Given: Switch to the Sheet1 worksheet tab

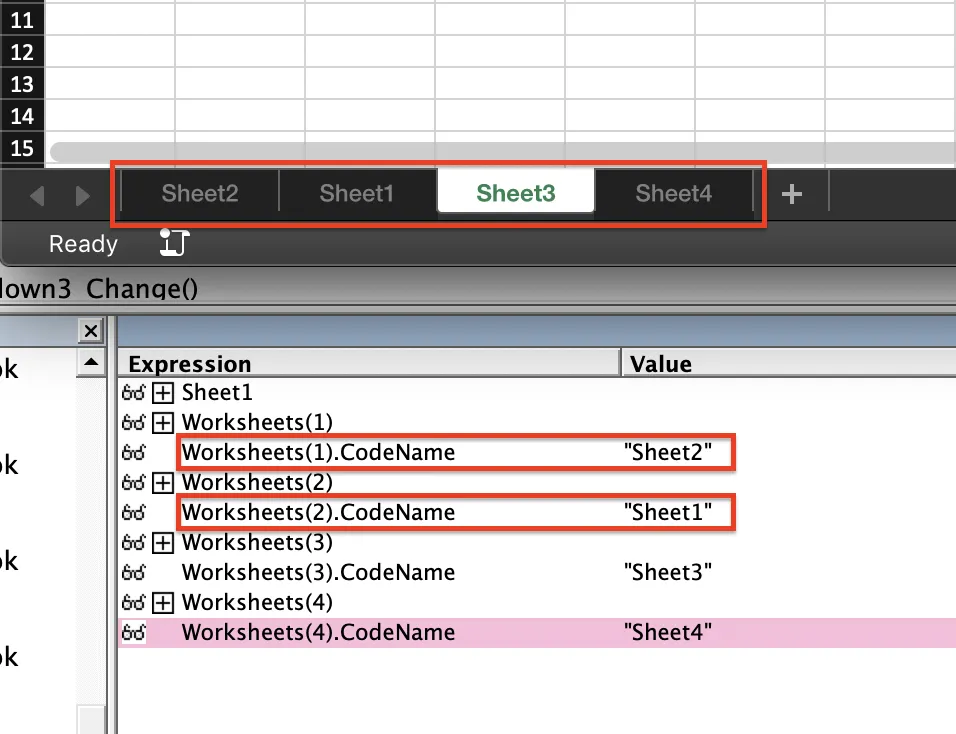Looking at the screenshot, I should [x=357, y=194].
